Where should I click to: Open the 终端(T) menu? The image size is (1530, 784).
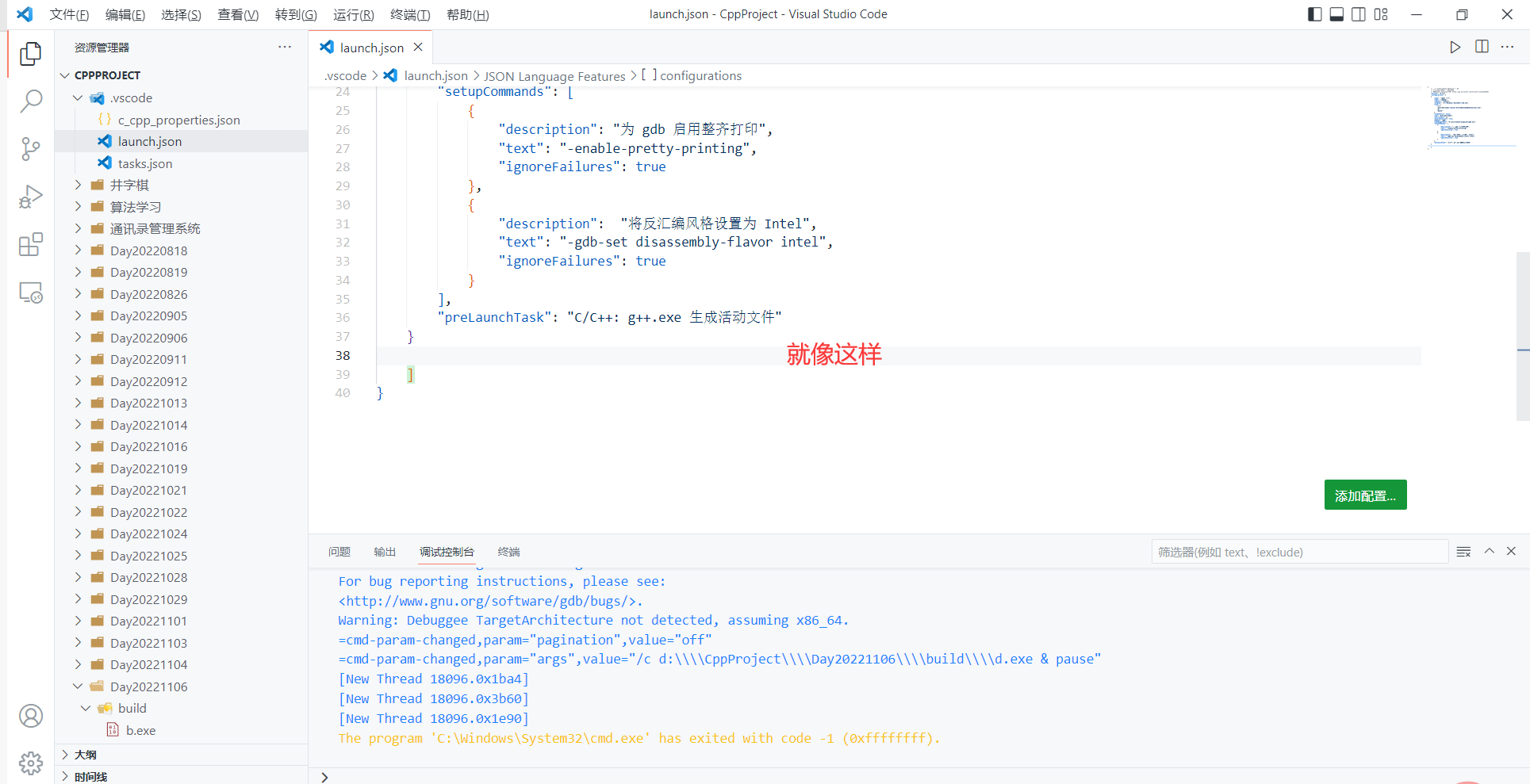[x=410, y=14]
